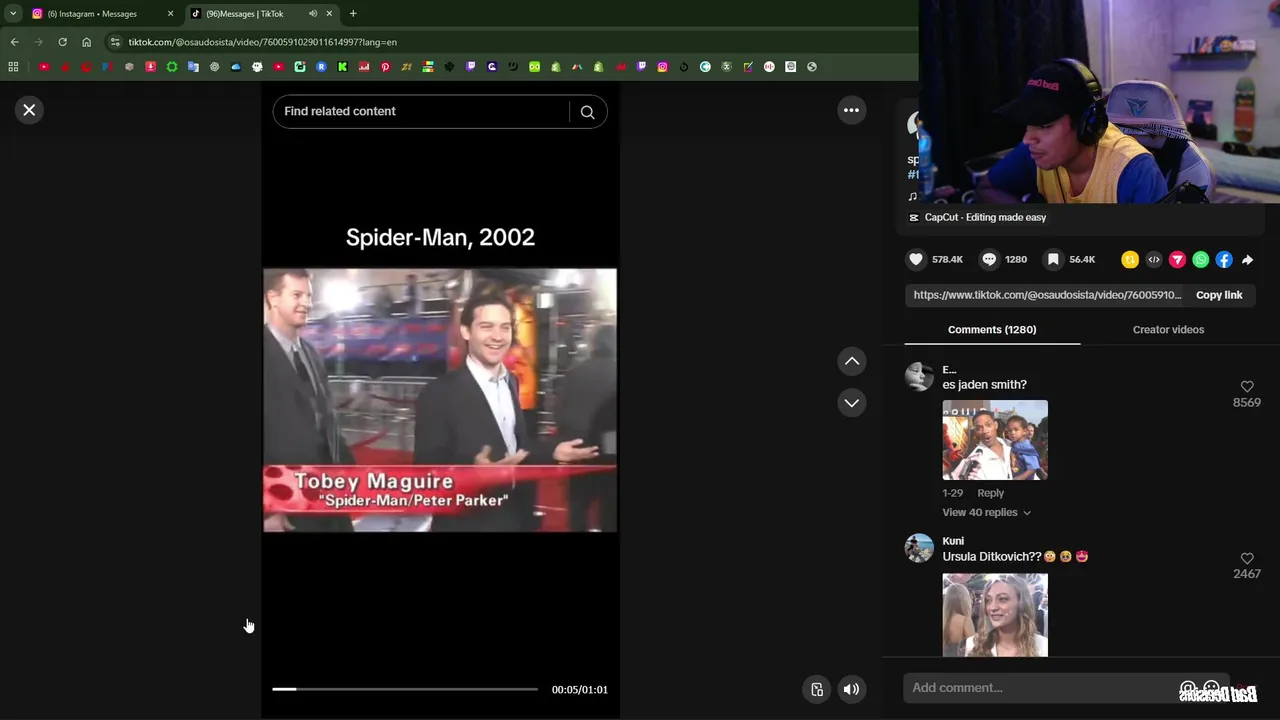Reply to the 'es jaden smith?' comment

click(990, 493)
